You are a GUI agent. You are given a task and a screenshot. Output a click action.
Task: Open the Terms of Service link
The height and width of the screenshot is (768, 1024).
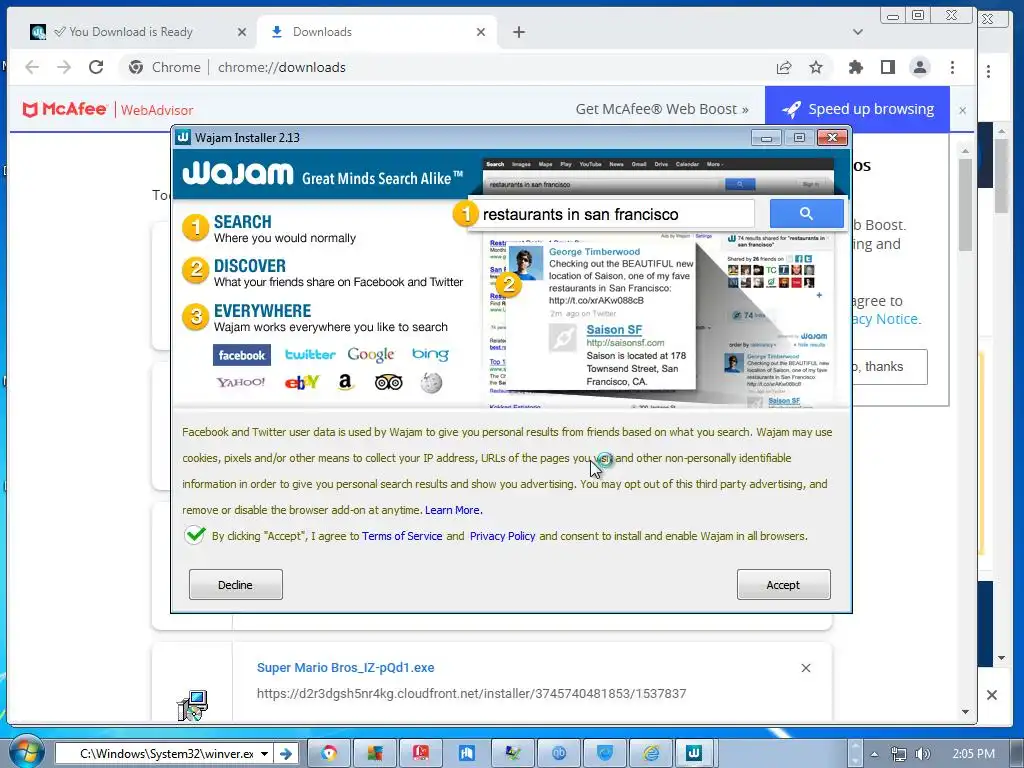[402, 536]
